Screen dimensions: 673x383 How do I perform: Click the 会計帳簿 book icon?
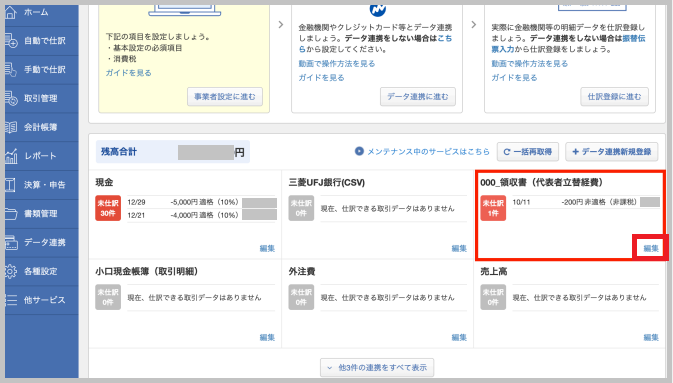point(11,127)
